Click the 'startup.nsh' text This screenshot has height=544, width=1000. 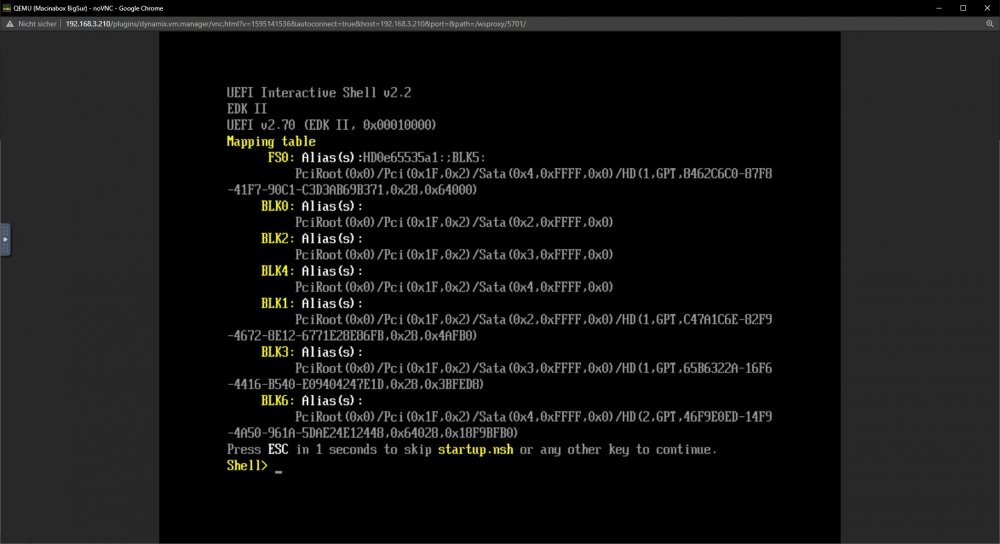pyautogui.click(x=475, y=450)
